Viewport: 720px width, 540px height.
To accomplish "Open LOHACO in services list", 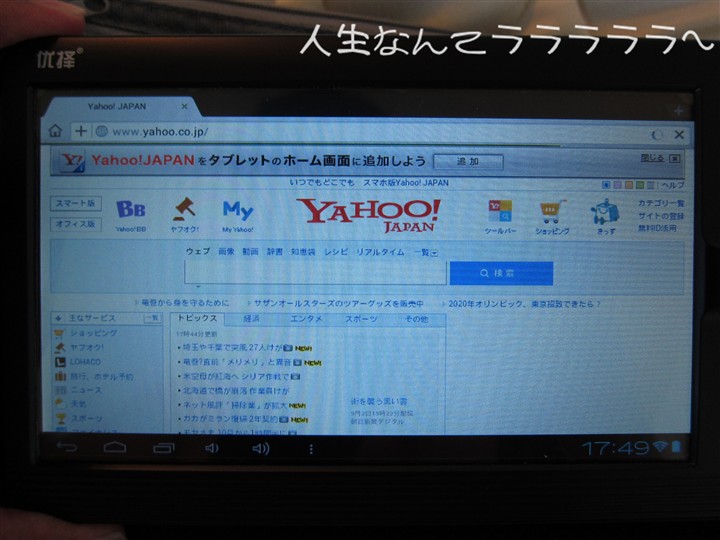I will pyautogui.click(x=85, y=362).
